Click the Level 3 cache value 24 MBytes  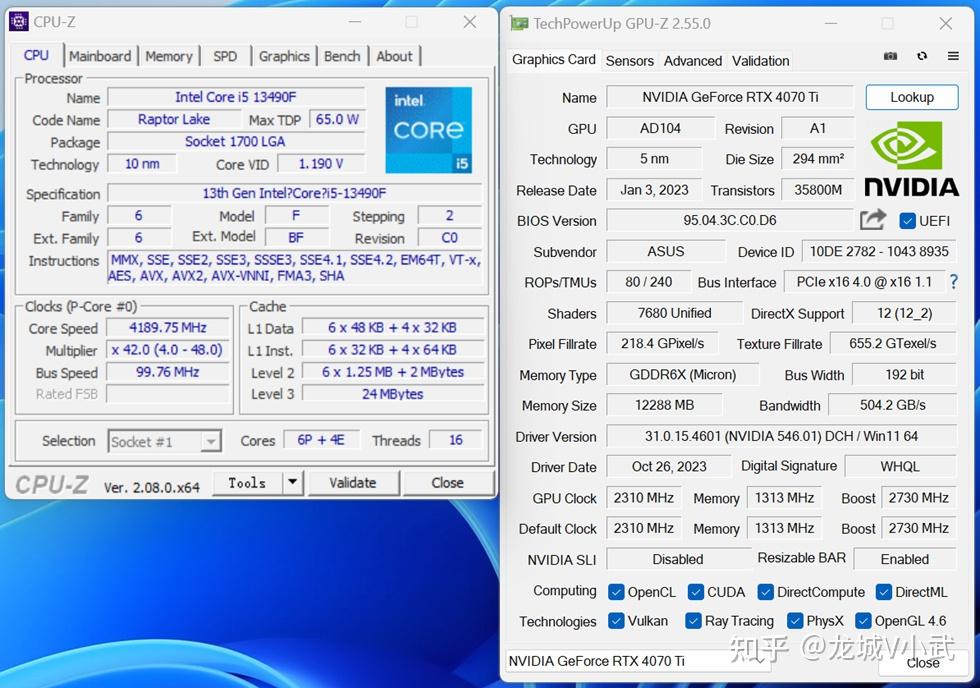click(392, 394)
